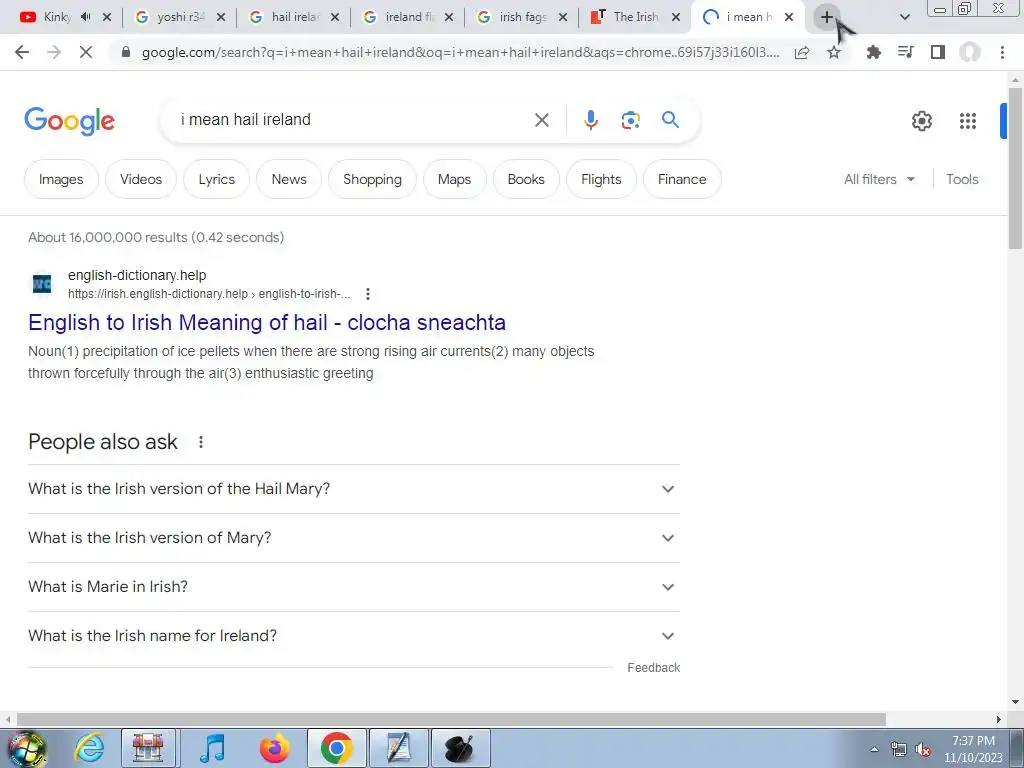Filter results by Videos
The width and height of the screenshot is (1024, 768).
[x=141, y=179]
